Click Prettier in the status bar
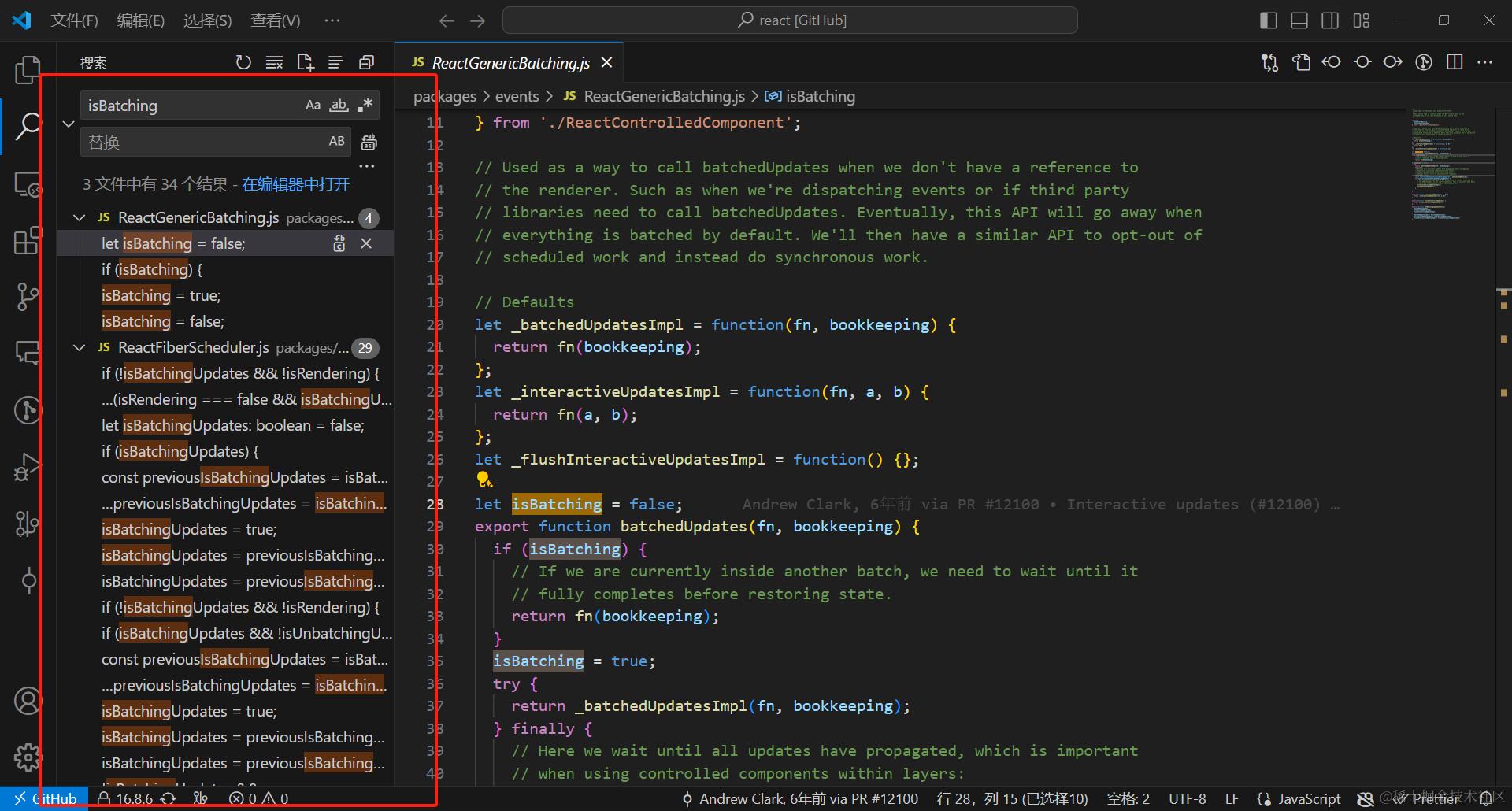Viewport: 1512px width, 811px height. pyautogui.click(x=1426, y=798)
